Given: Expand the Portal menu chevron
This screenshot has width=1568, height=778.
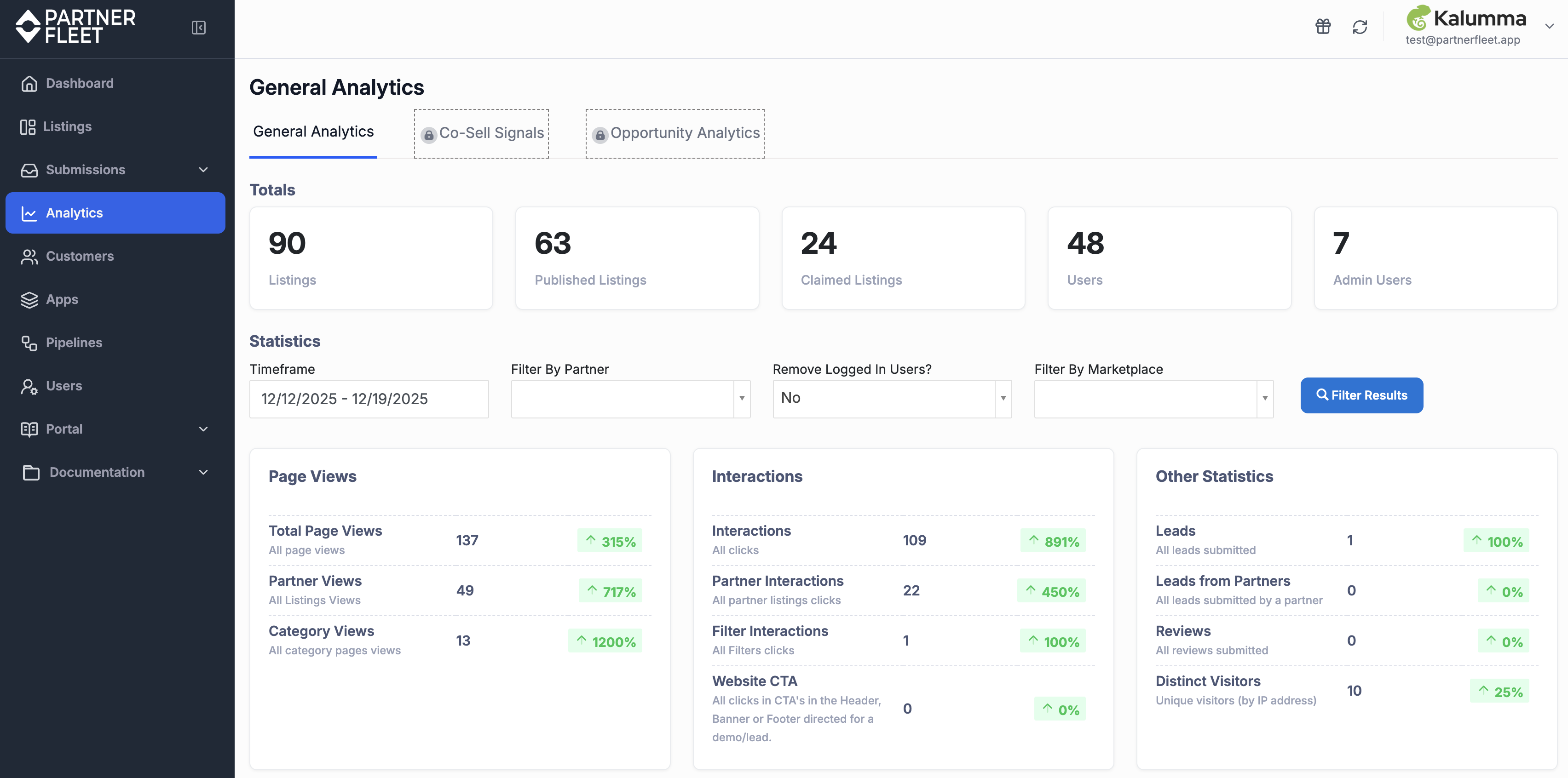Looking at the screenshot, I should (203, 429).
